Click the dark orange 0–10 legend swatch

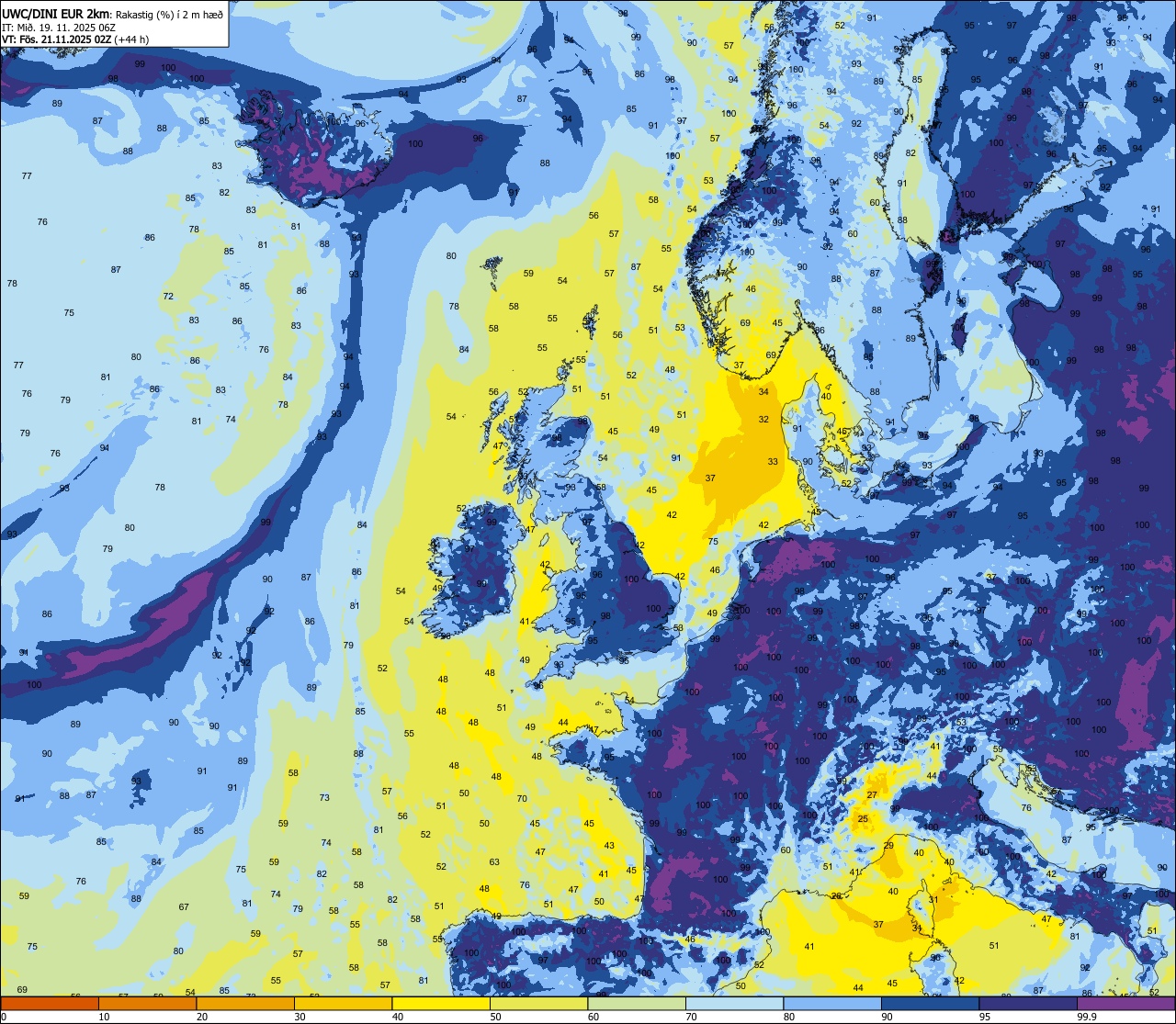tap(50, 1003)
